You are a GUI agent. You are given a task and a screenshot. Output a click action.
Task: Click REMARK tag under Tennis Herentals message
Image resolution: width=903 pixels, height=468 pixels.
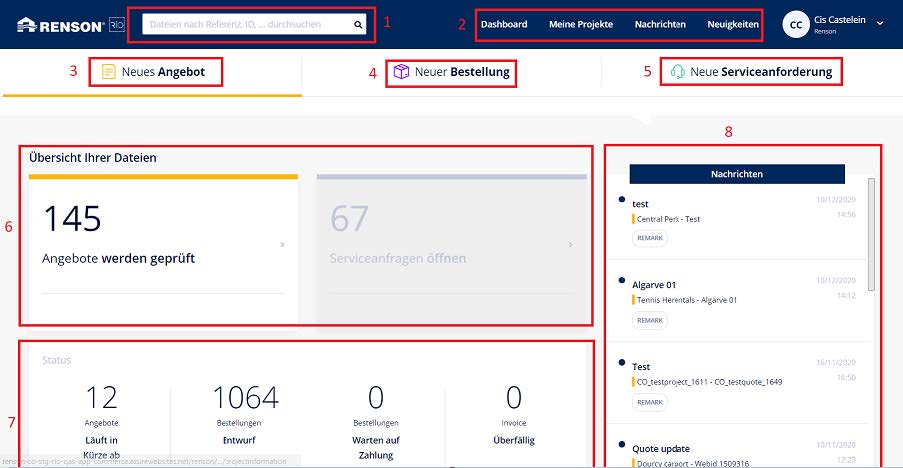pos(650,320)
